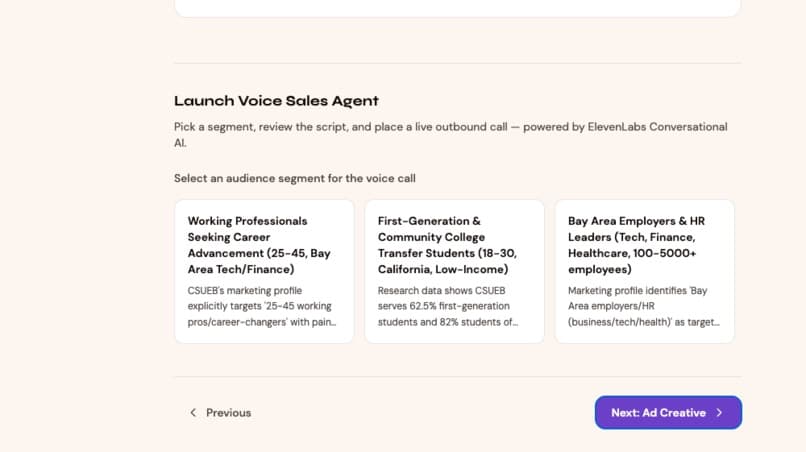
Task: Go to Next: Ad Creative step
Action: point(668,412)
